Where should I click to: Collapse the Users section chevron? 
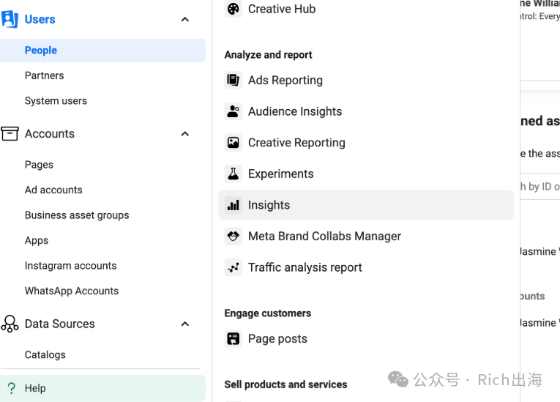tap(185, 19)
